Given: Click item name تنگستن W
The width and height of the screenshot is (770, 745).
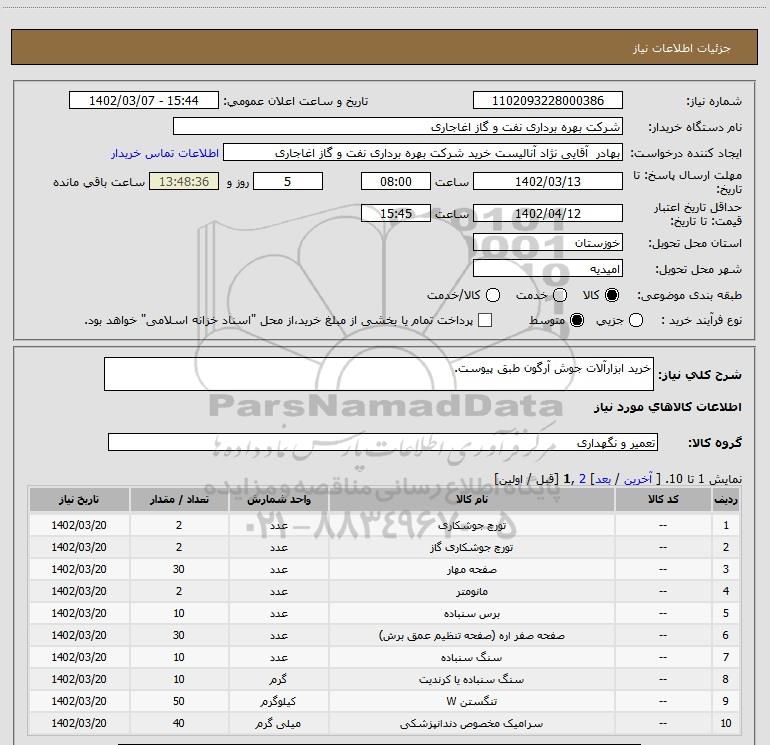Looking at the screenshot, I should (x=471, y=701).
